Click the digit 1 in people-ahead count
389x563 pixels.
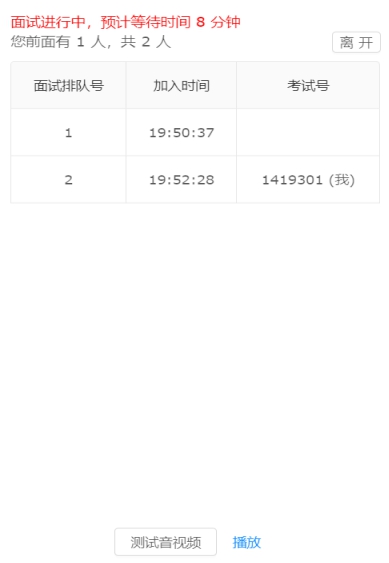[x=80, y=42]
